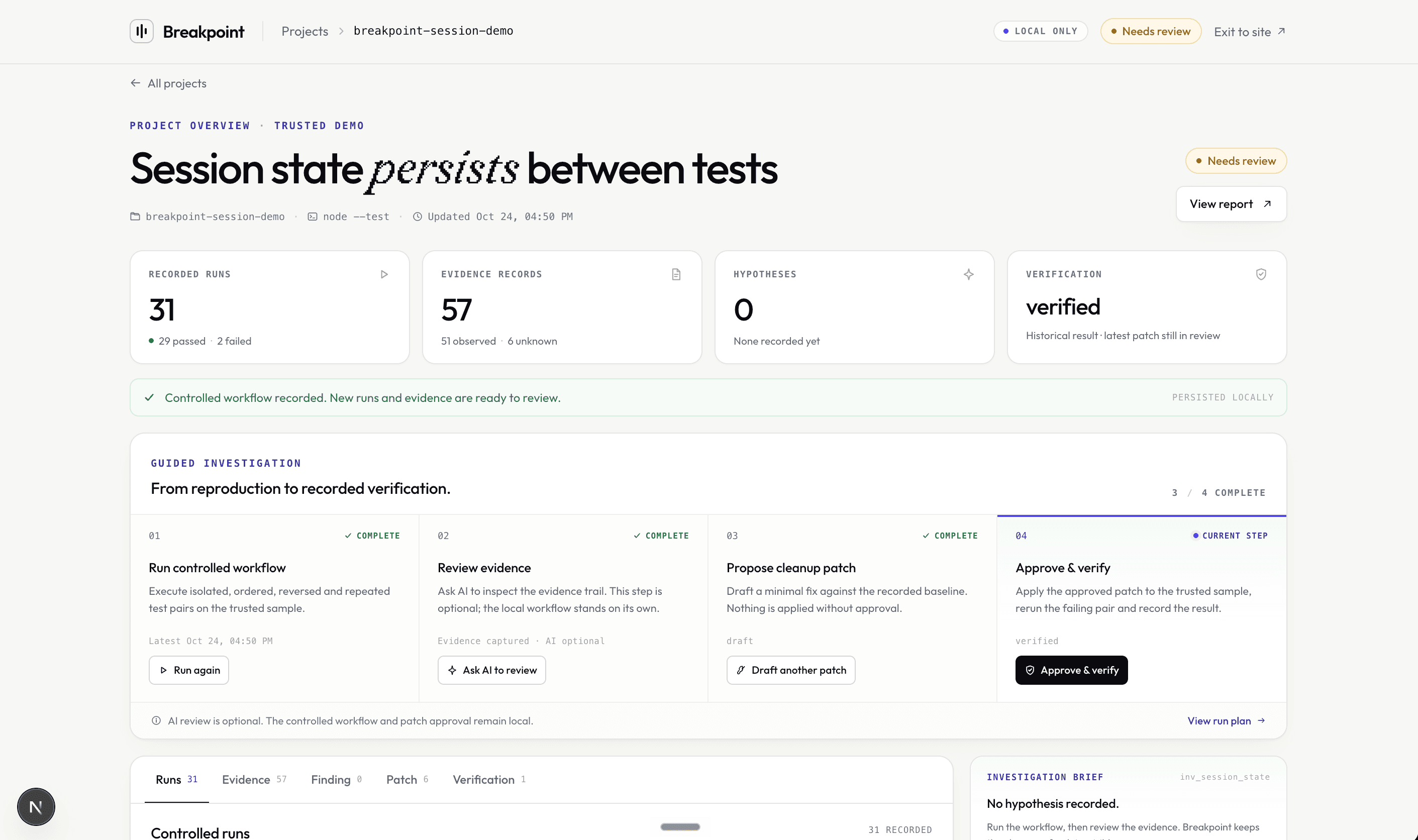Open Projects breadcrumb
Image resolution: width=1418 pixels, height=840 pixels.
tap(305, 32)
